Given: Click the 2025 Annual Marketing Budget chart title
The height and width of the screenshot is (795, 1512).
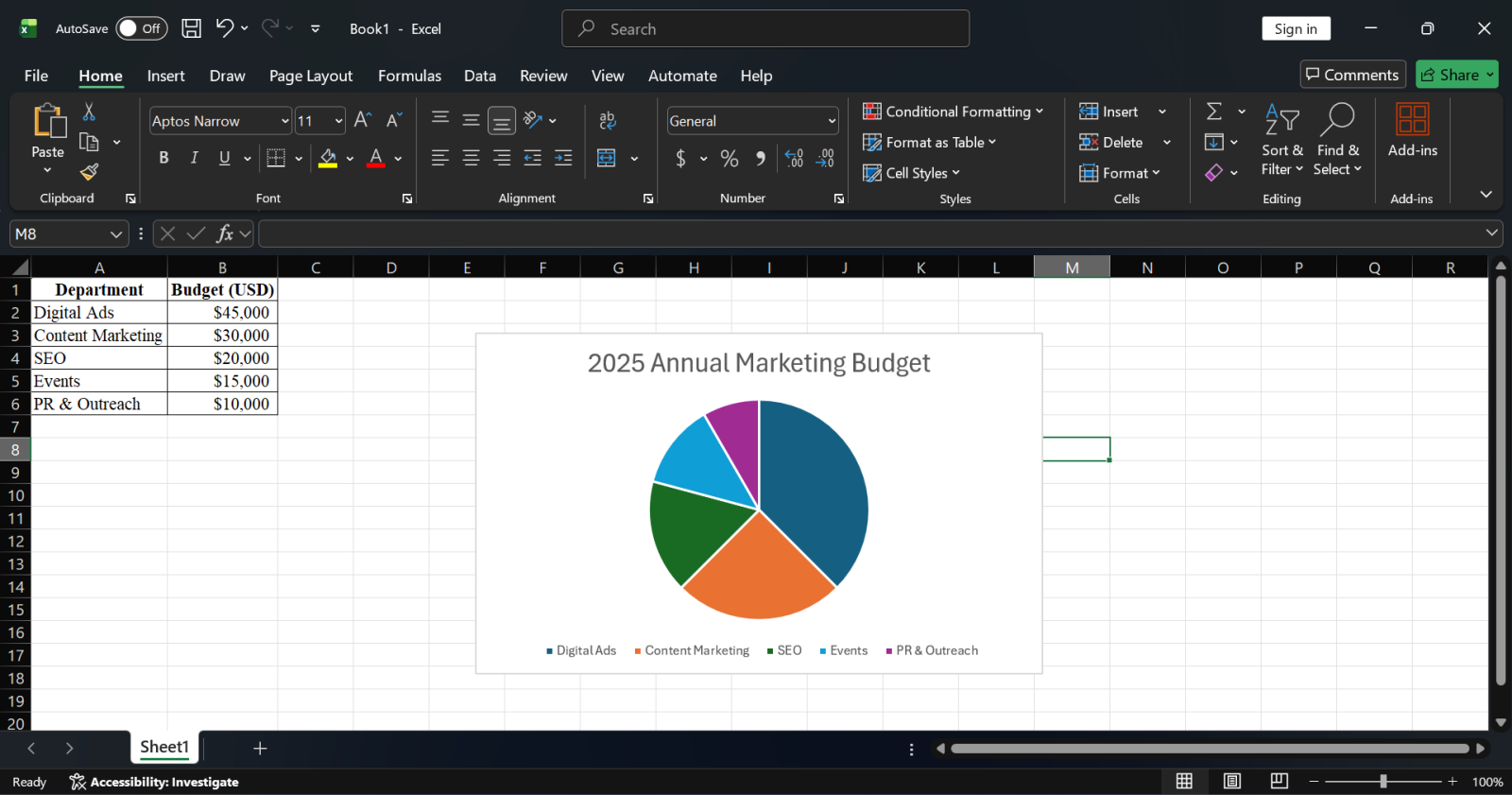Looking at the screenshot, I should click(x=759, y=363).
